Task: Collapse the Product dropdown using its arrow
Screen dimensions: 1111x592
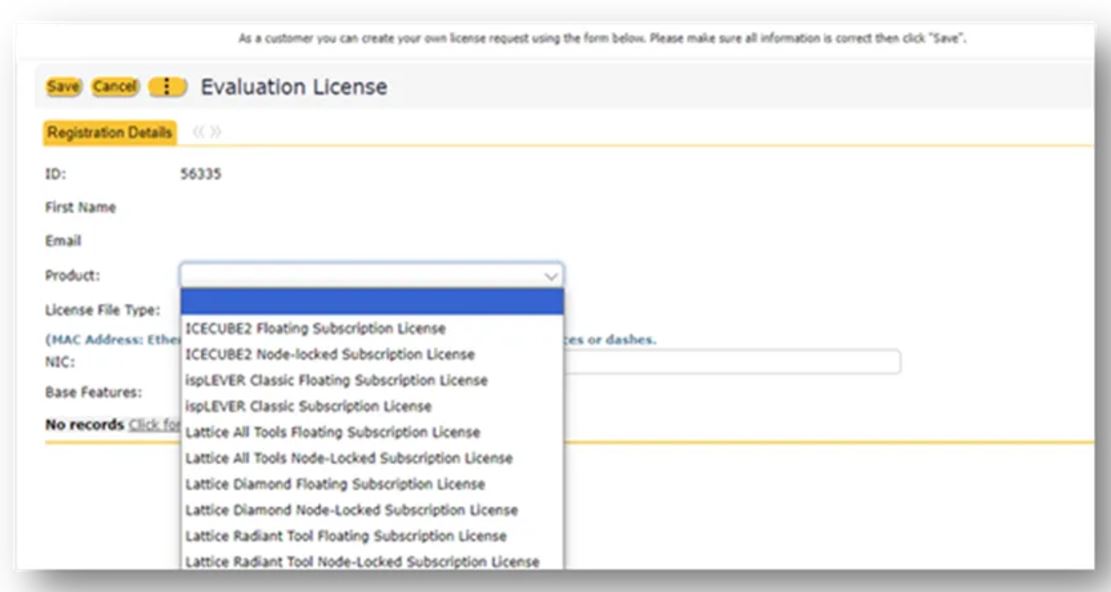Action: coord(551,276)
